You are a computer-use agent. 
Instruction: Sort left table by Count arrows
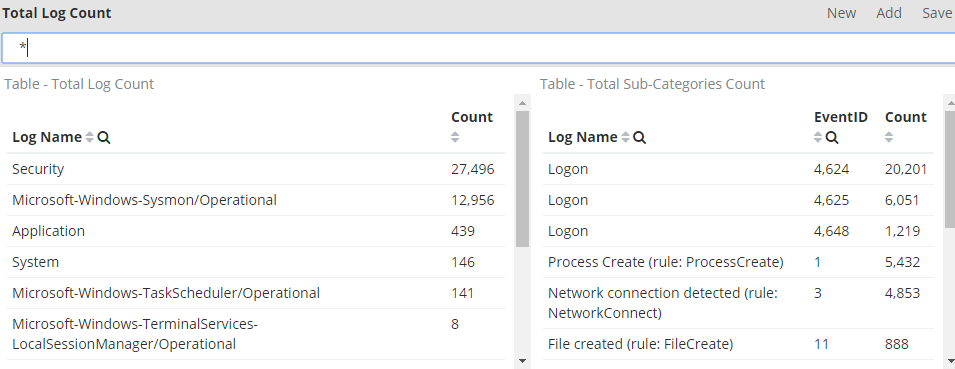click(x=455, y=138)
